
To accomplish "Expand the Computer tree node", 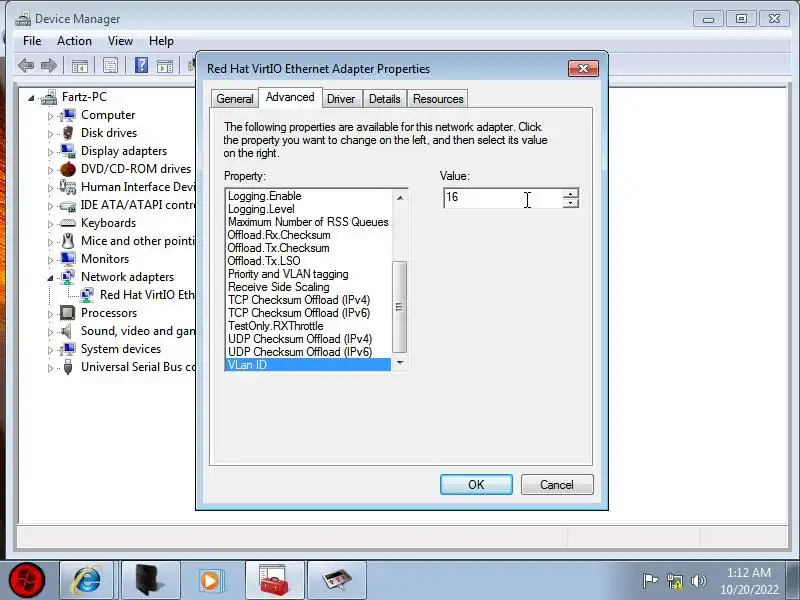I will tap(50, 116).
